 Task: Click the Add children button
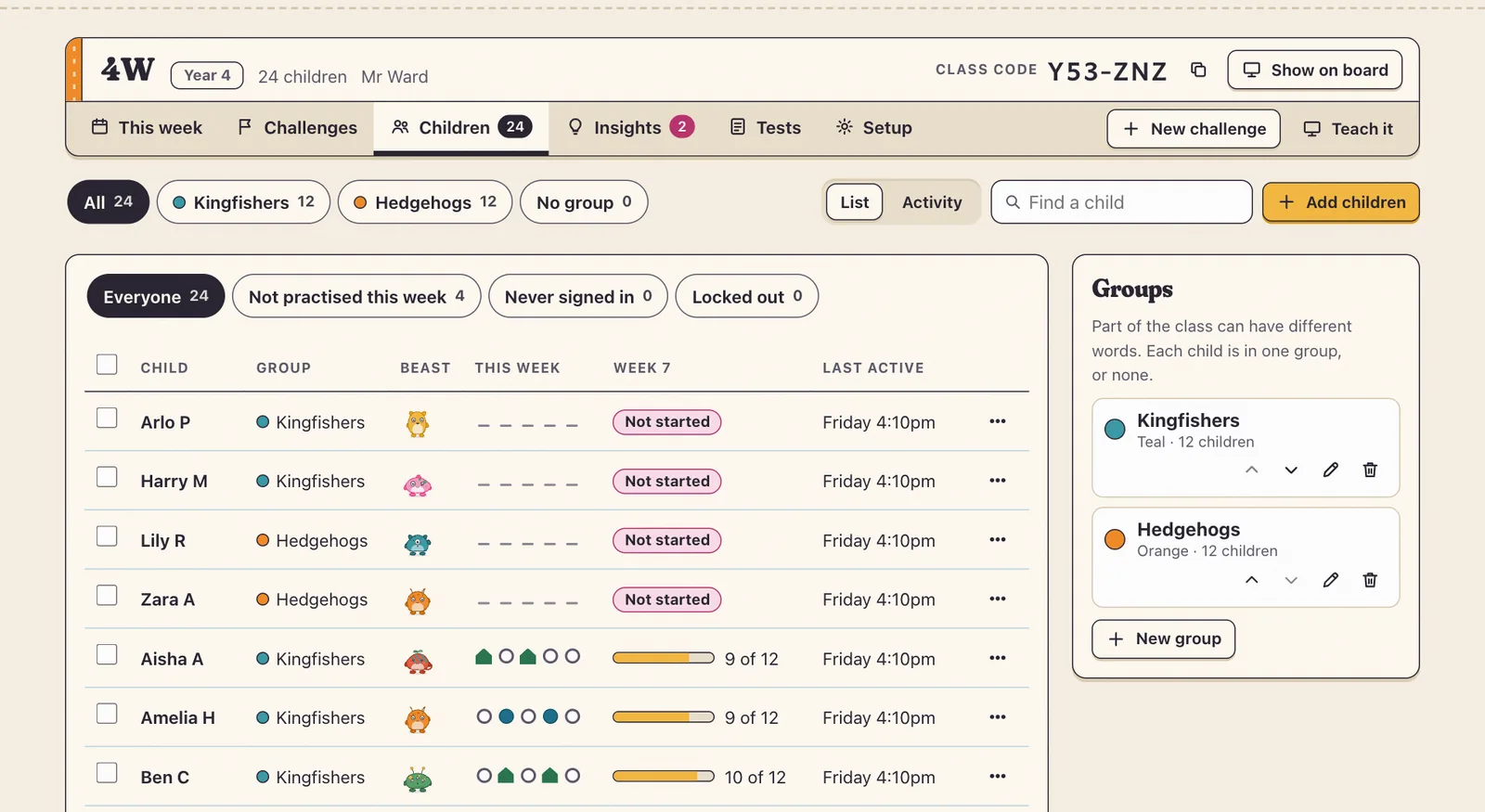[1341, 202]
